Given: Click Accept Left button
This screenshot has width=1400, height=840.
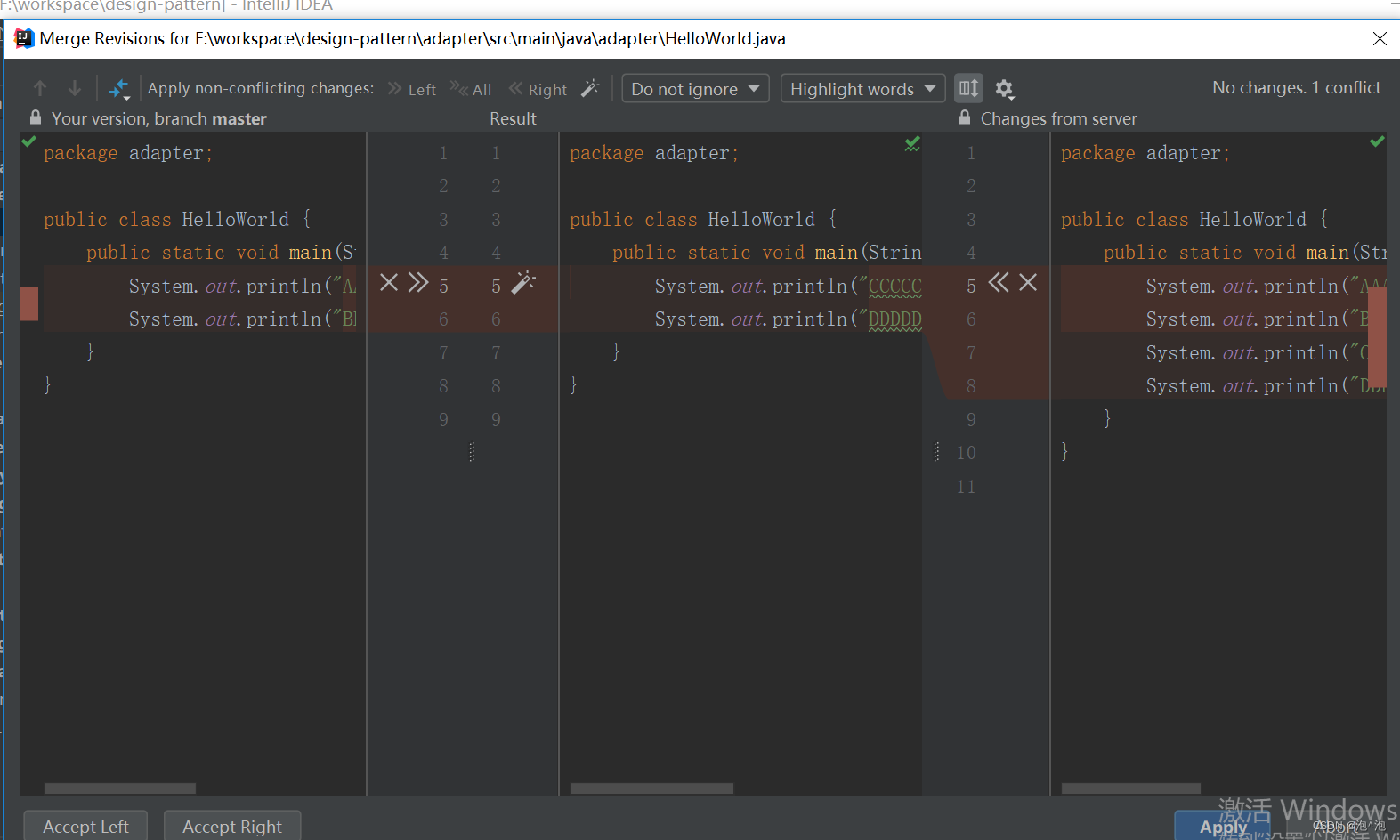Looking at the screenshot, I should [85, 826].
